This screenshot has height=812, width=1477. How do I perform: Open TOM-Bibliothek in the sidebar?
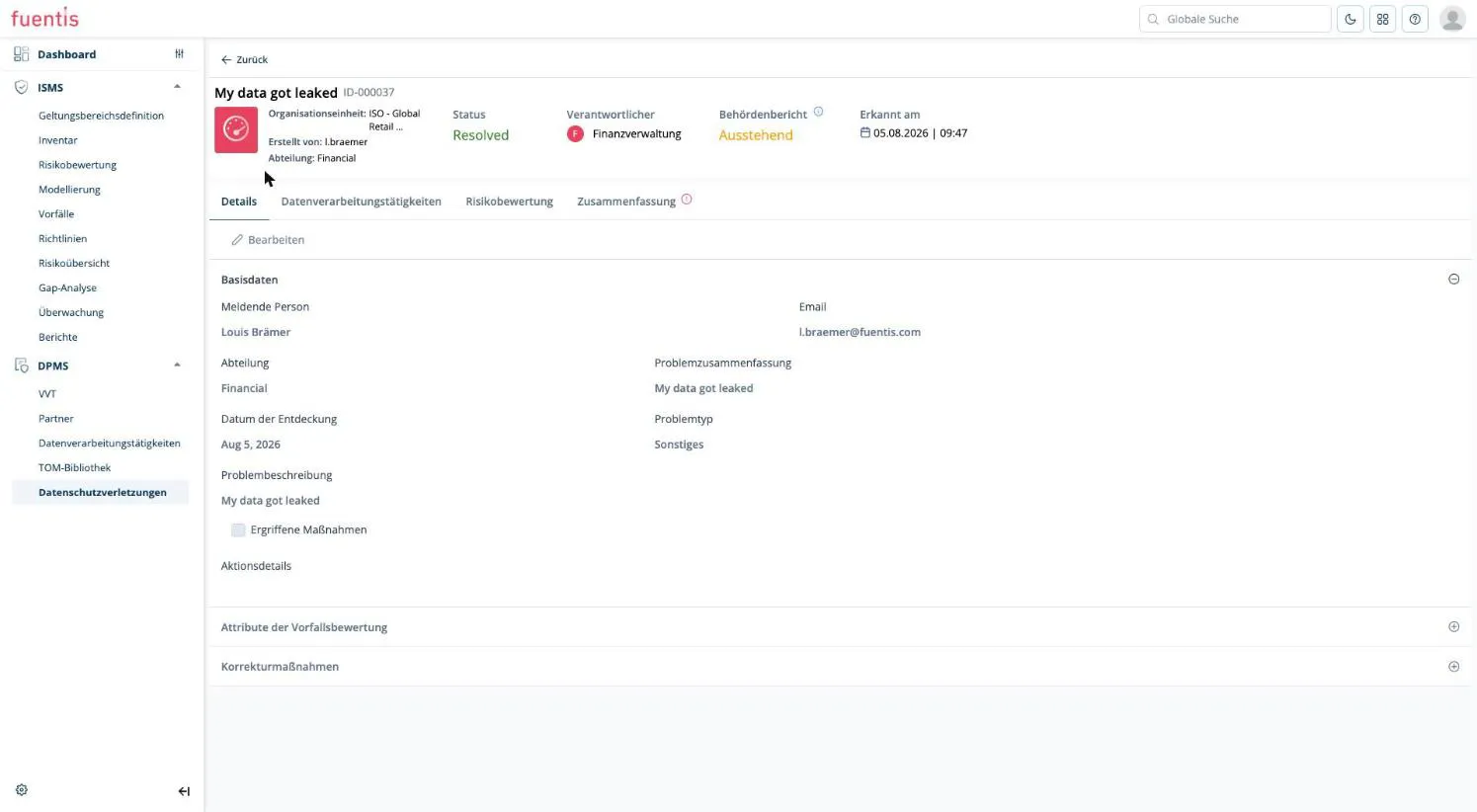tap(74, 468)
